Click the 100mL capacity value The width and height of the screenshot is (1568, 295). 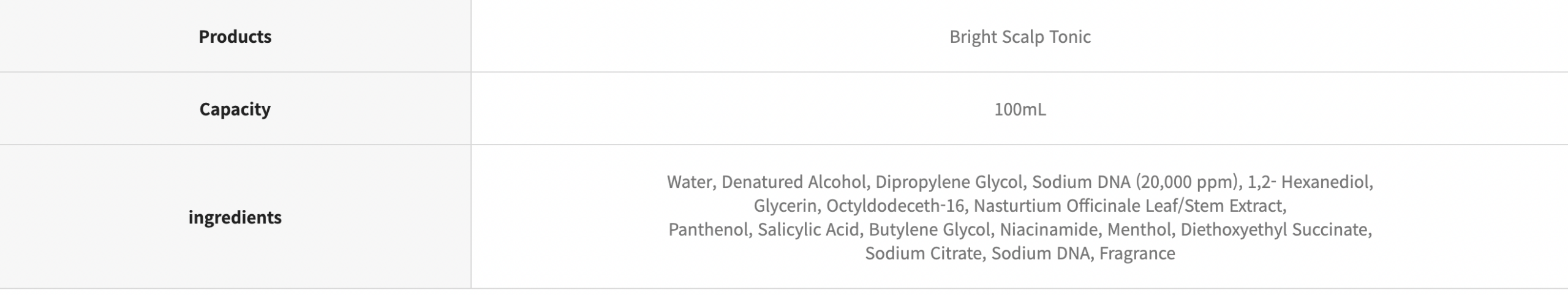coord(1020,109)
